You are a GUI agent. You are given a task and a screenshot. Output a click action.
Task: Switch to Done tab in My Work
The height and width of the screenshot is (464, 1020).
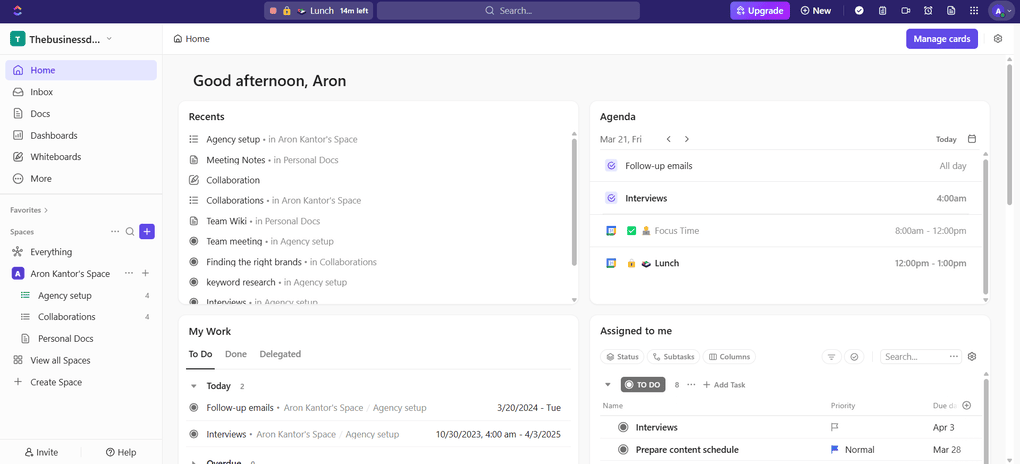point(235,354)
